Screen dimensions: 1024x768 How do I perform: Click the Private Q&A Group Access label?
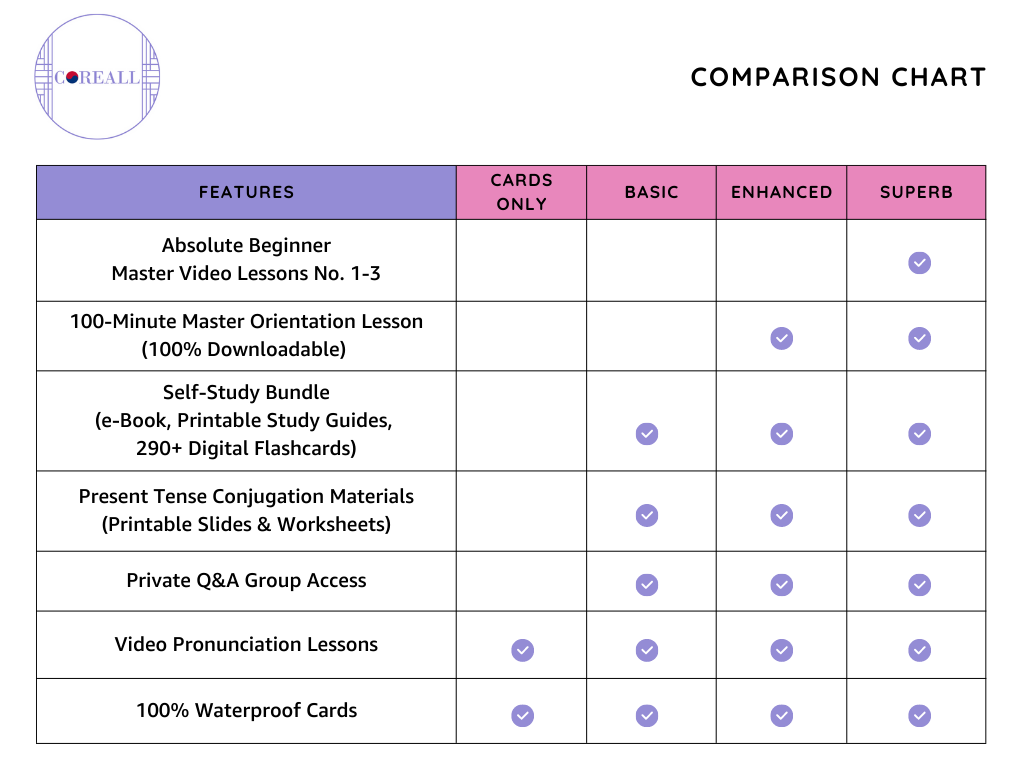[246, 581]
